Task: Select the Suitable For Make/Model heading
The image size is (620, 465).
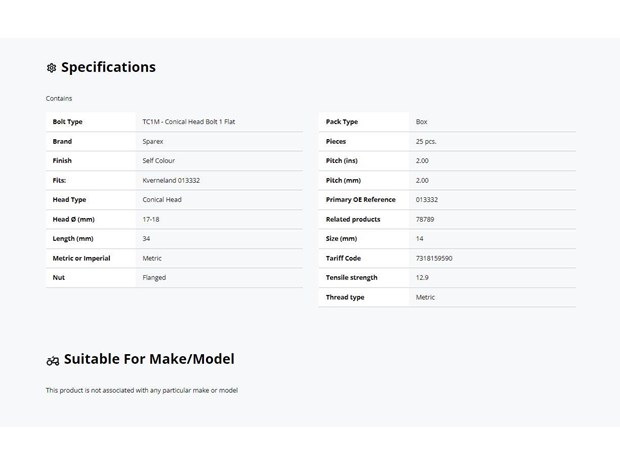Action: pos(149,359)
